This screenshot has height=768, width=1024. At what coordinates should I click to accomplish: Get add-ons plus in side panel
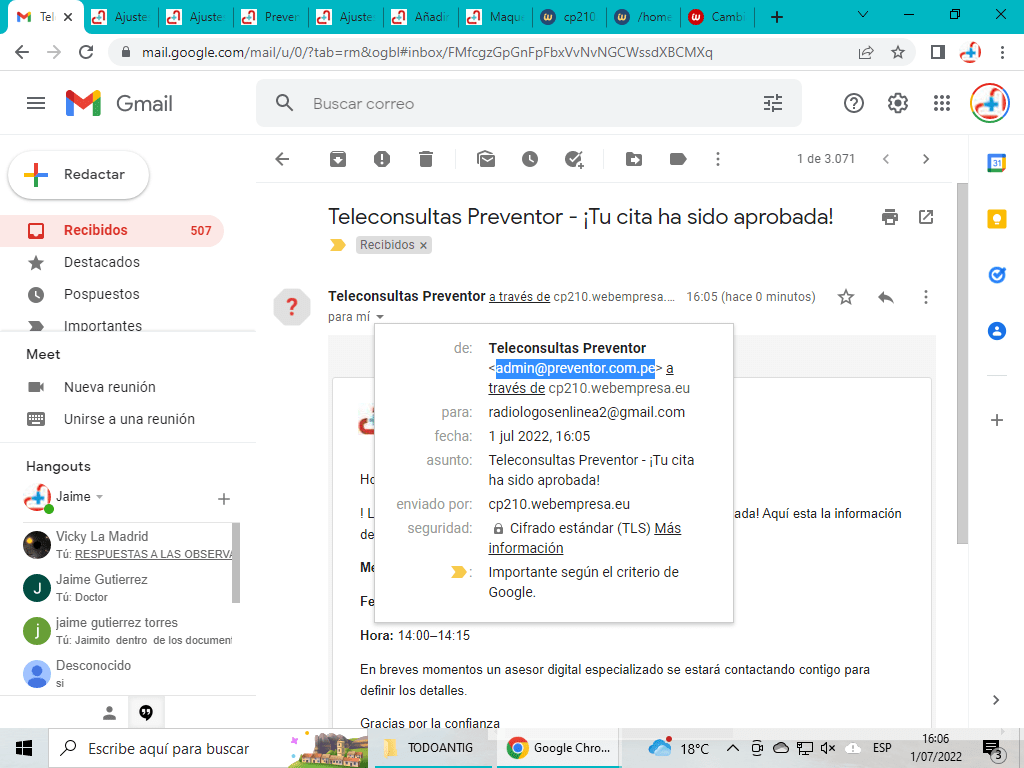pyautogui.click(x=997, y=420)
